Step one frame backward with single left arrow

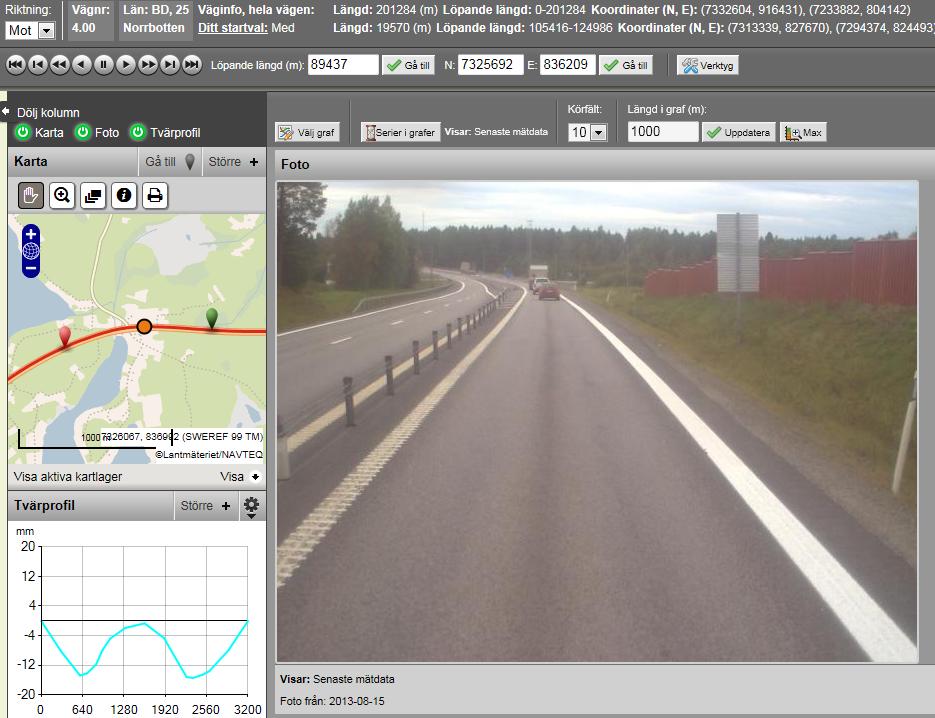pyautogui.click(x=82, y=64)
